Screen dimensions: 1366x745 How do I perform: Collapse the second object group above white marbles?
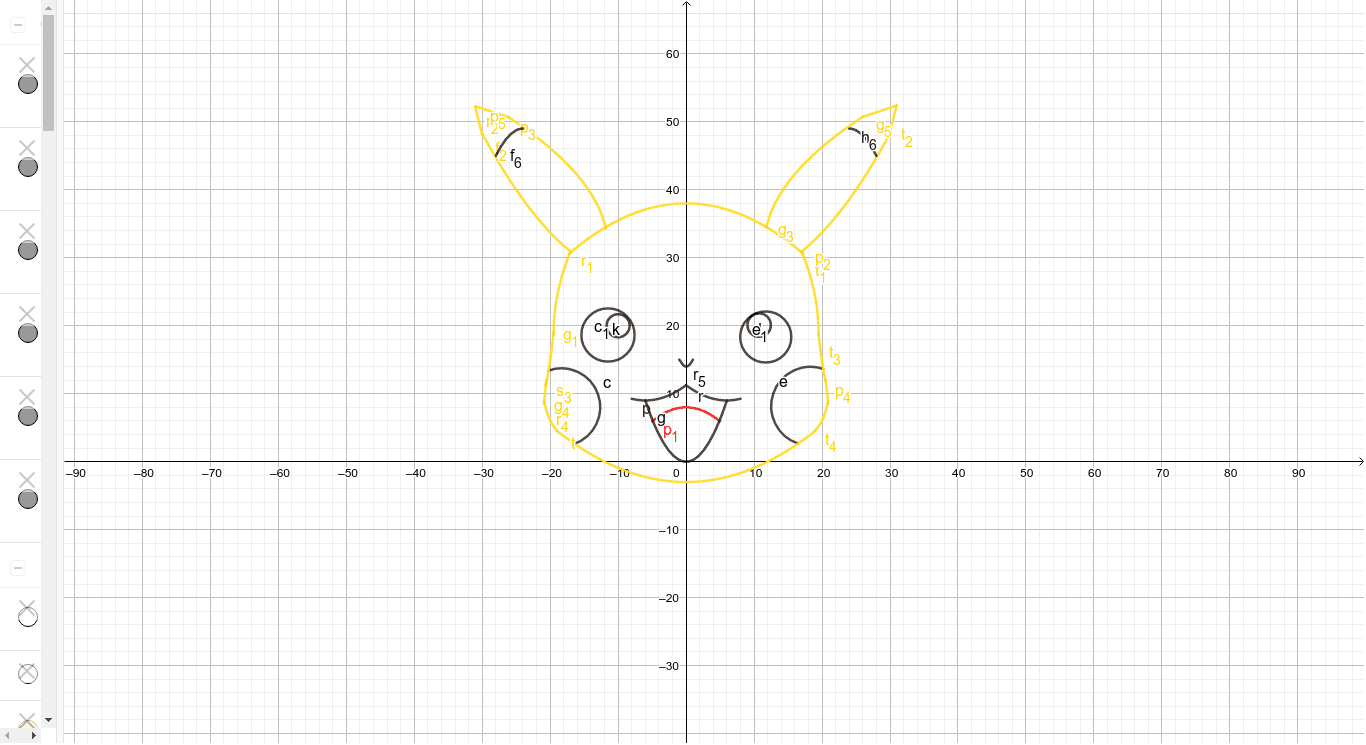[18, 568]
